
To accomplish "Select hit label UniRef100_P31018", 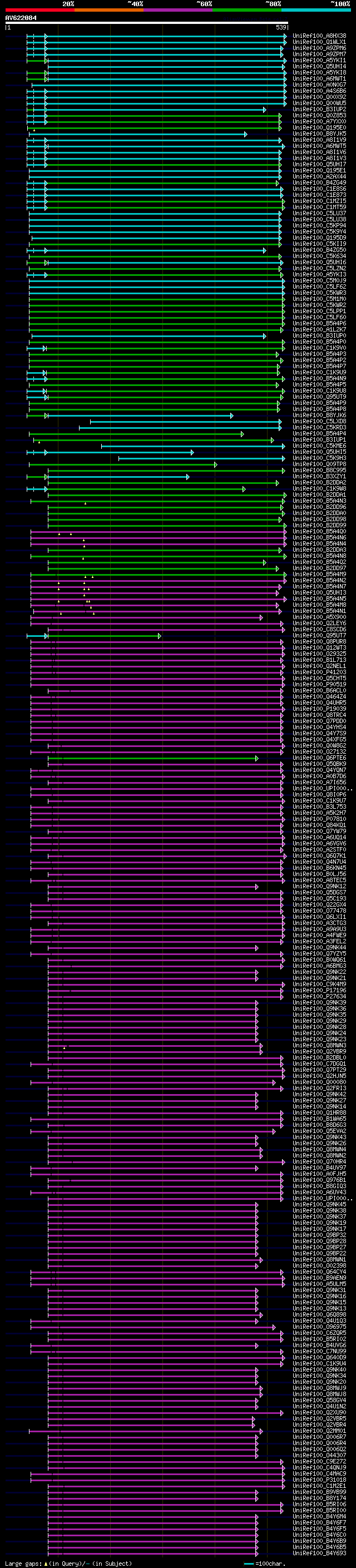I will (319, 1480).
